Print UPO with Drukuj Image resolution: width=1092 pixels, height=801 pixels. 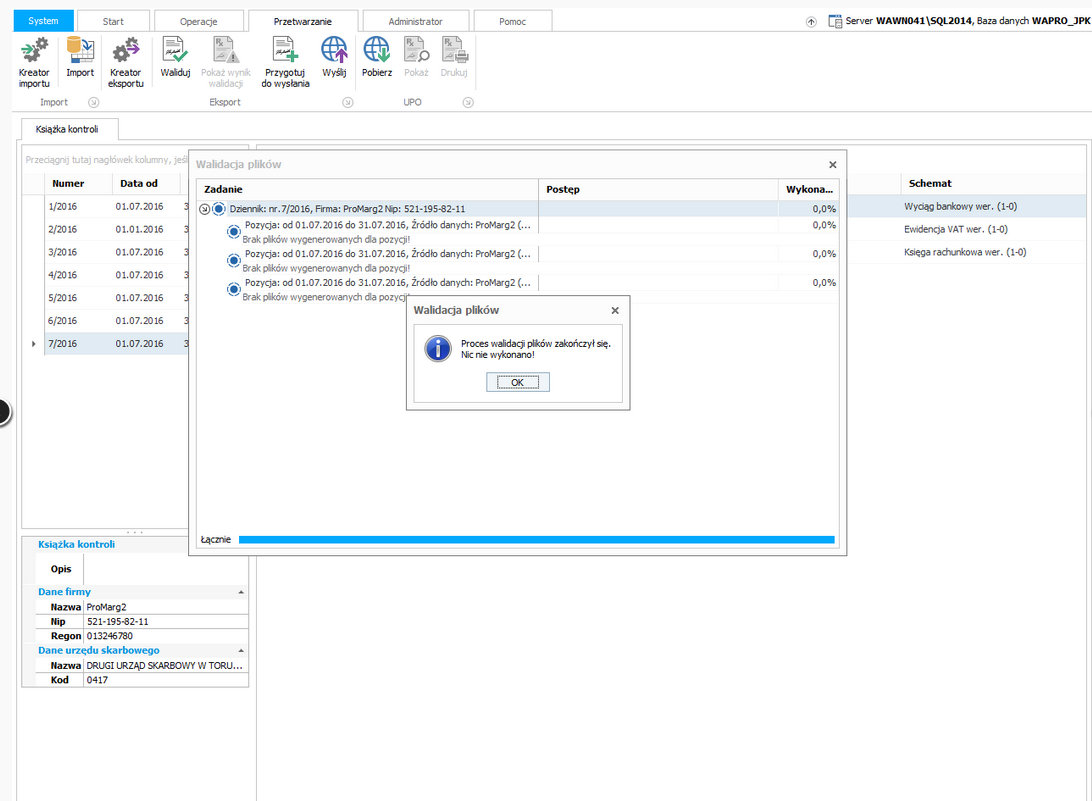click(x=454, y=57)
